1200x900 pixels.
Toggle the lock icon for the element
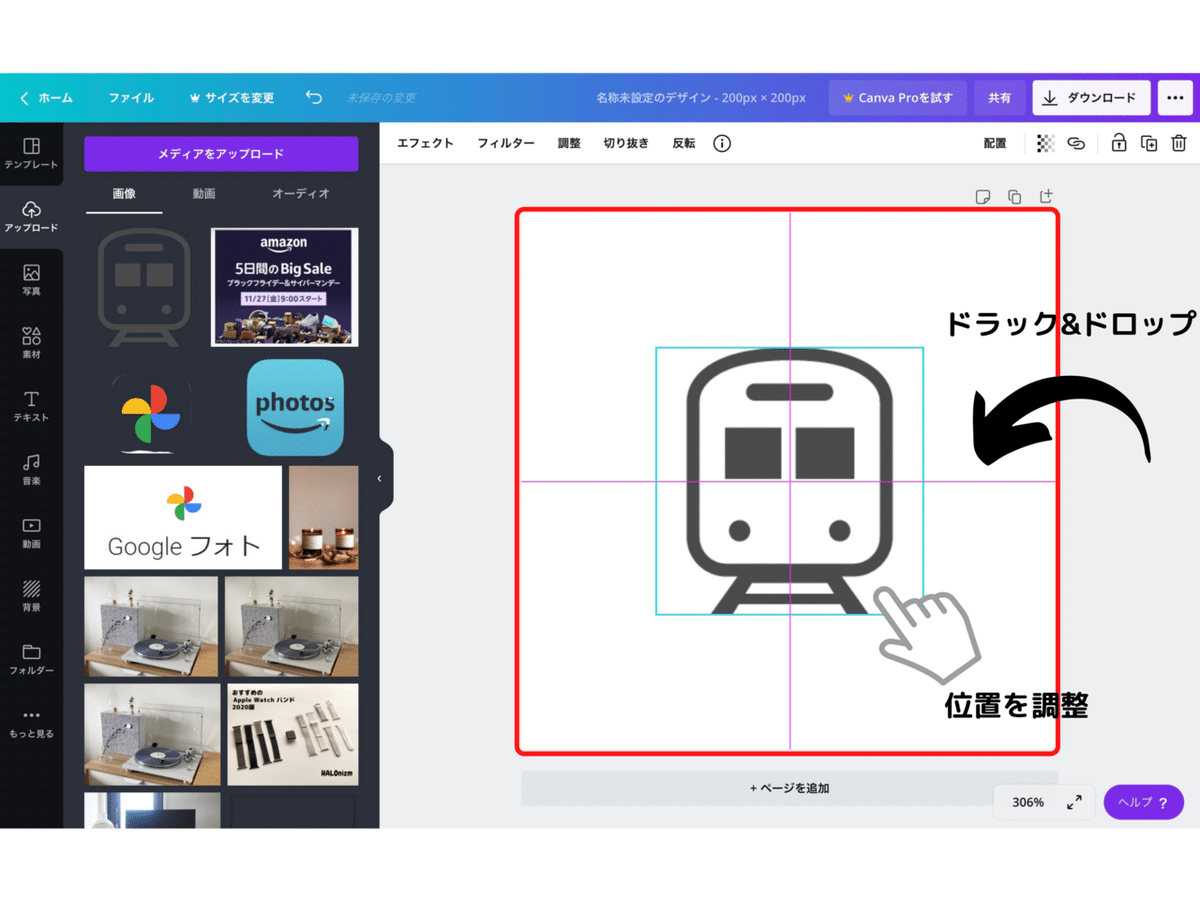[1119, 143]
